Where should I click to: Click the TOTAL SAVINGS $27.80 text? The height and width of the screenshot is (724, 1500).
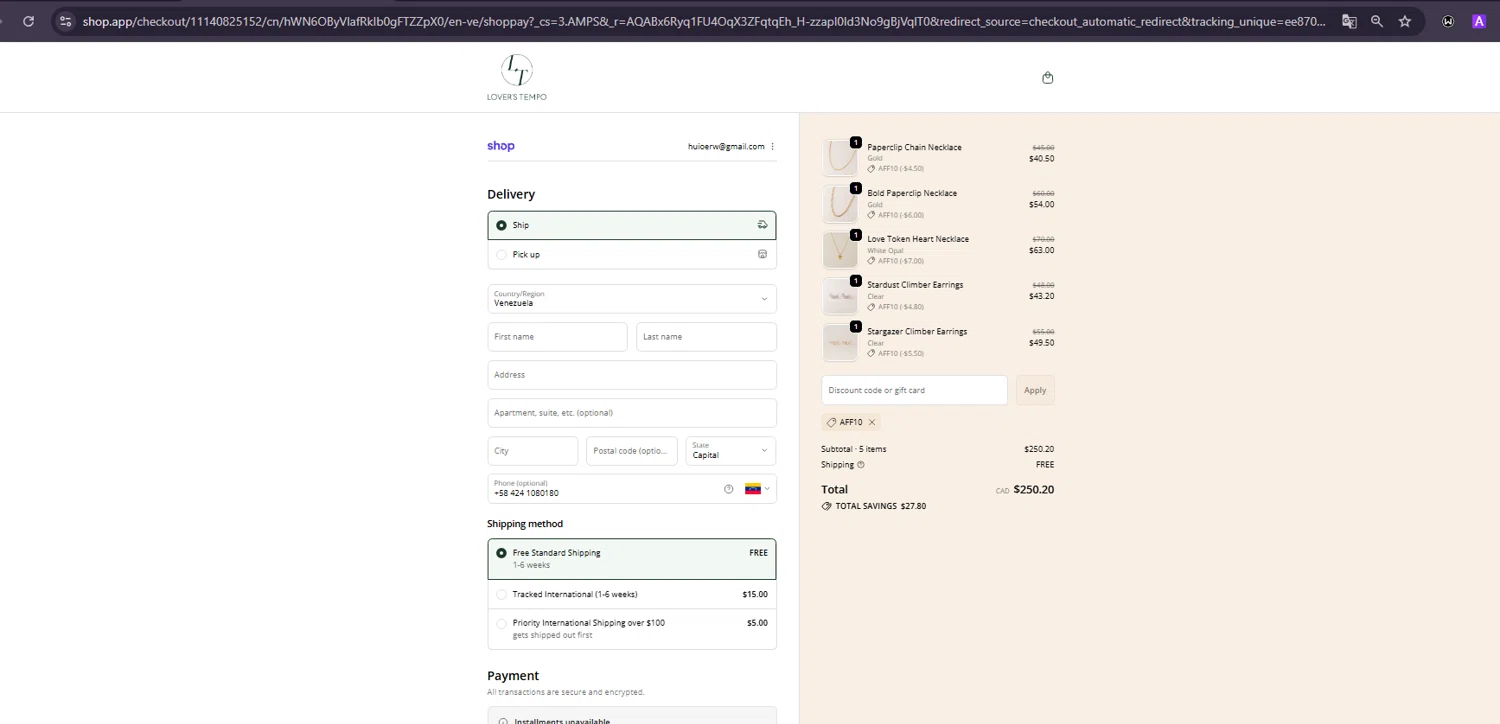(880, 506)
